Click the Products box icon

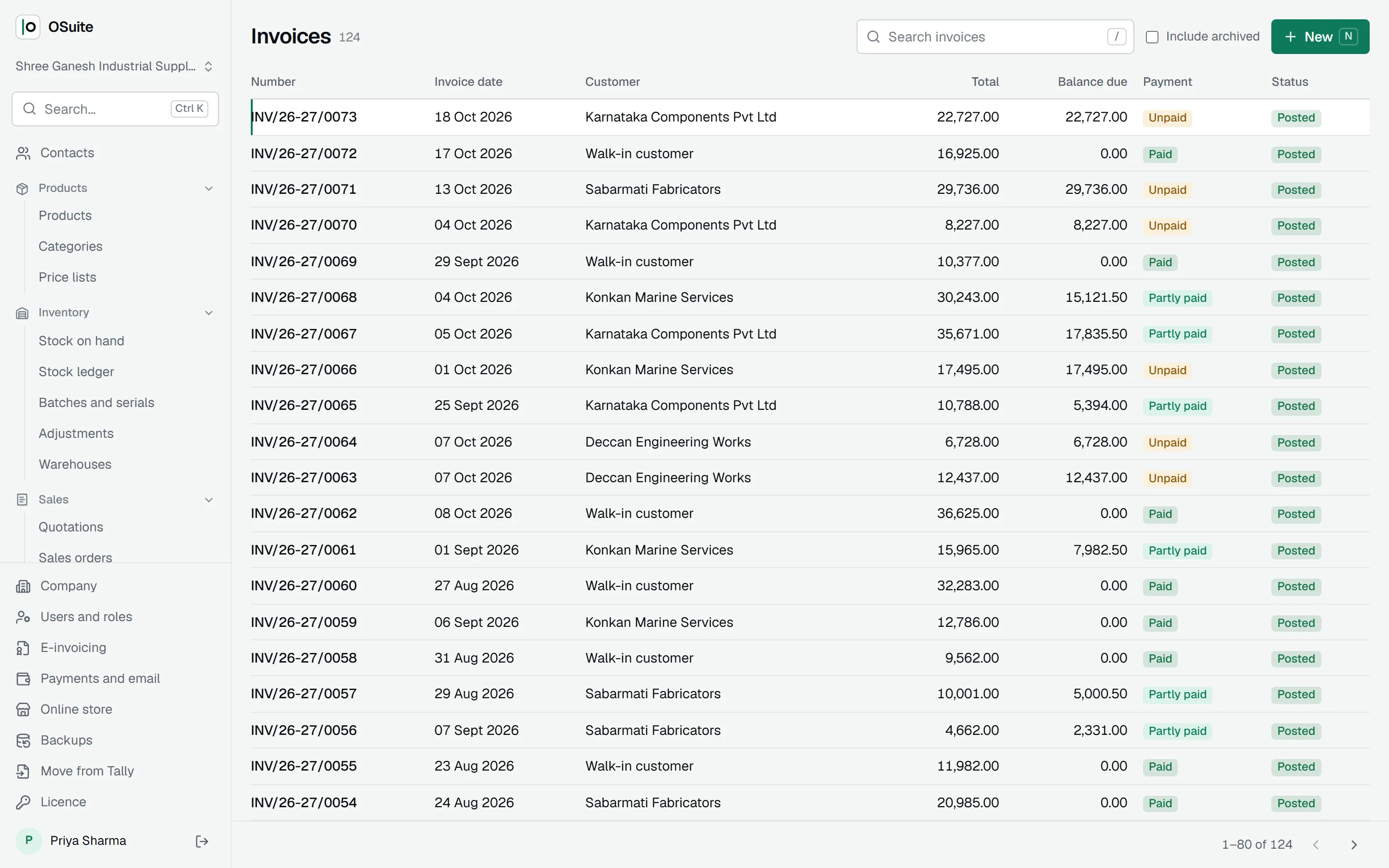coord(22,188)
